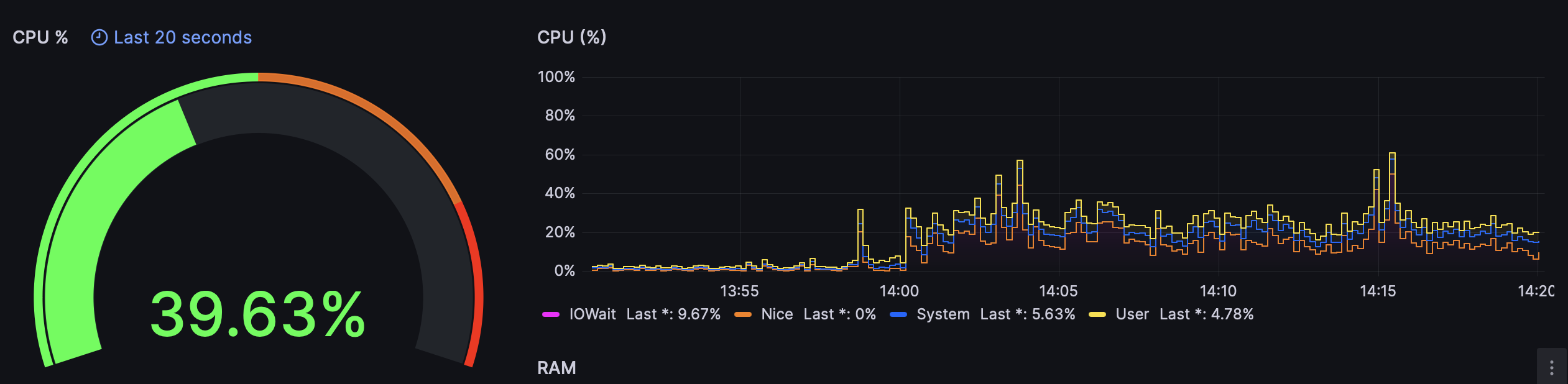Click the blue System legend color swatch
The image size is (1568, 384).
(898, 314)
